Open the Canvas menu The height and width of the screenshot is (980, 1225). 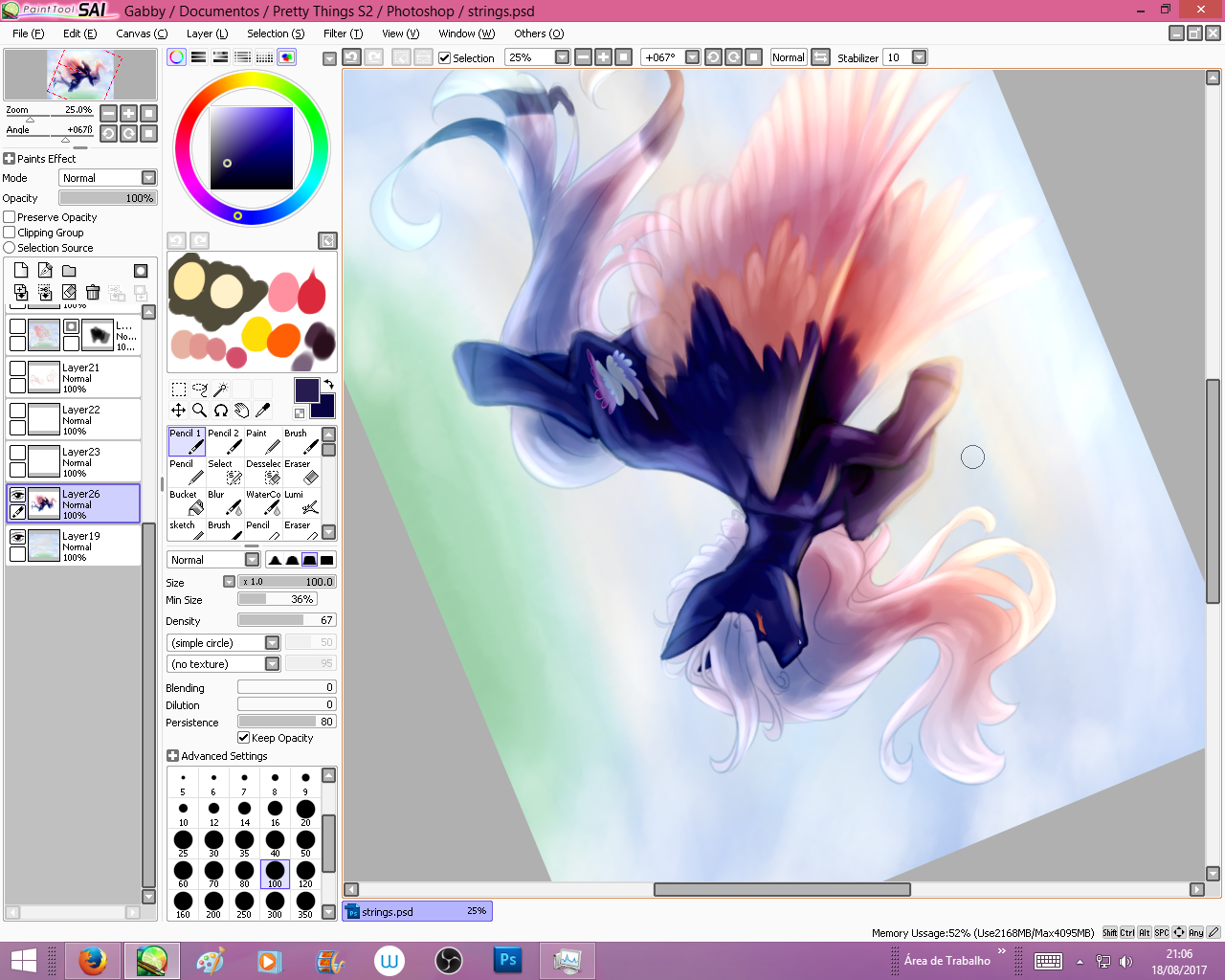pos(142,33)
